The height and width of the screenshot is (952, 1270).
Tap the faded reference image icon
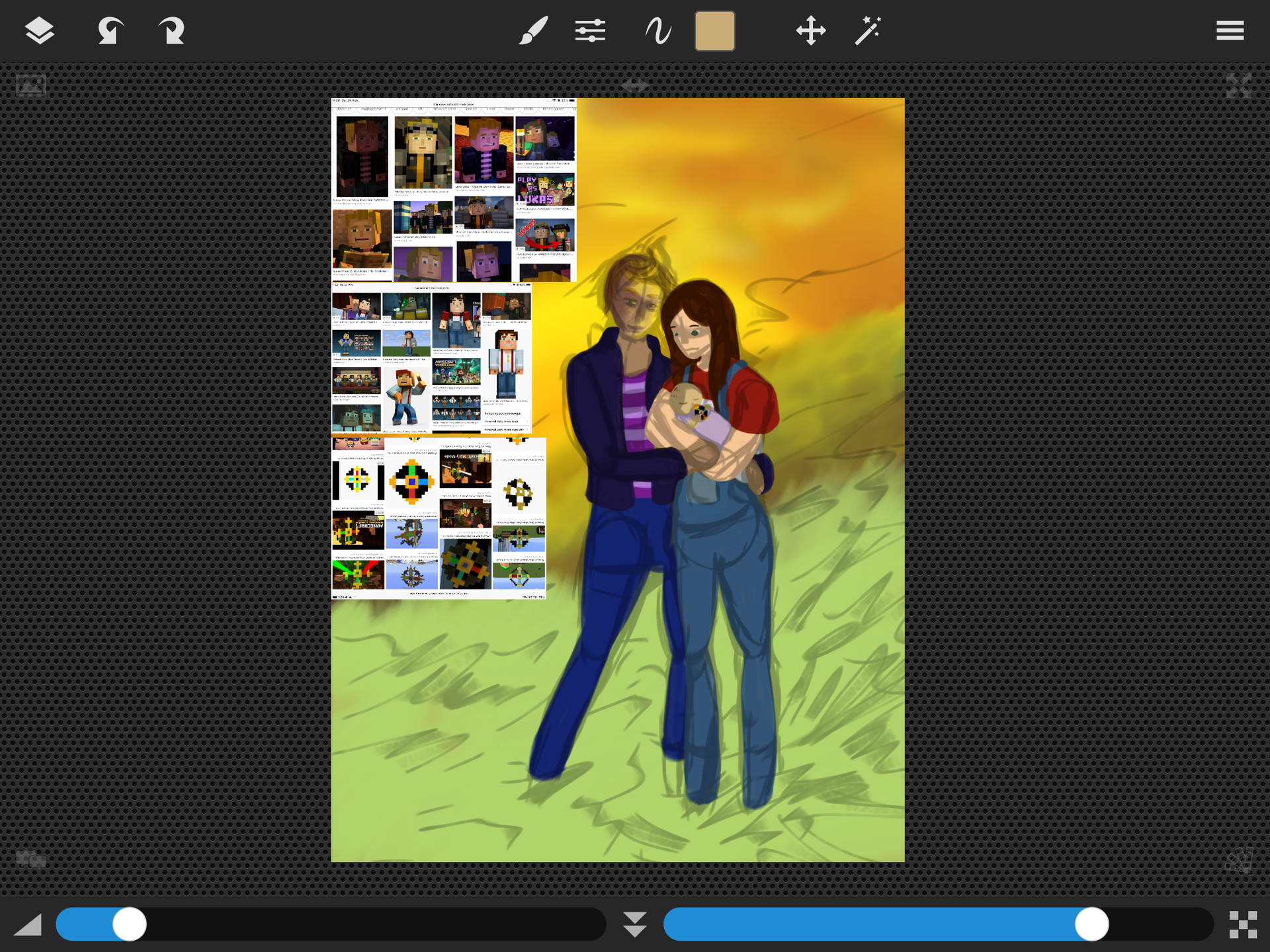[30, 85]
